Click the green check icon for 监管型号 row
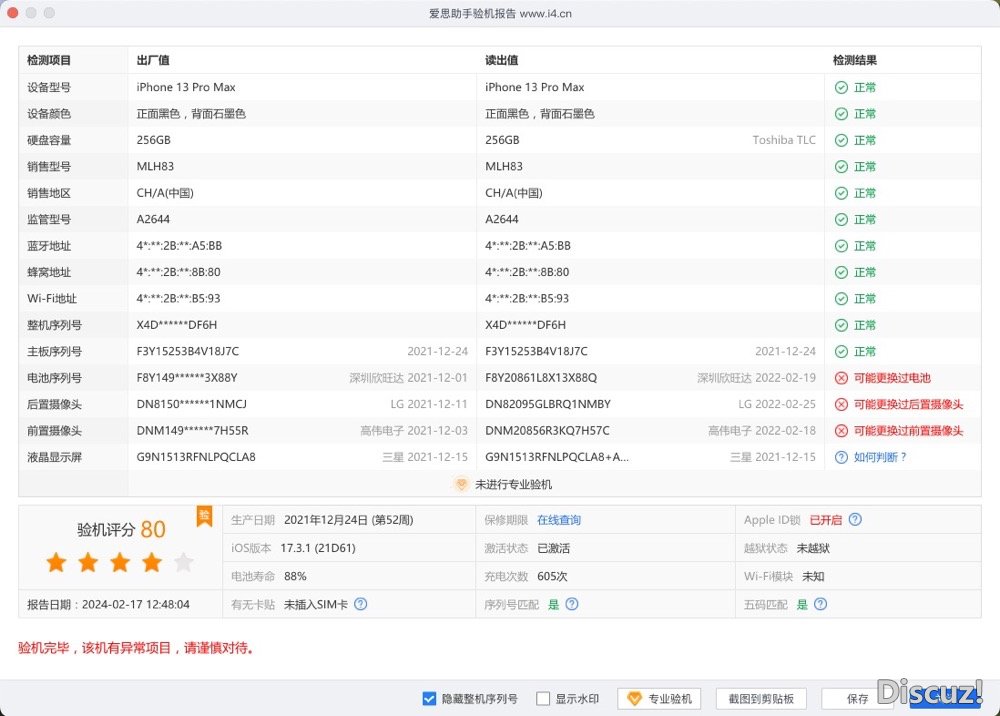Viewport: 1000px width, 716px height. [841, 219]
